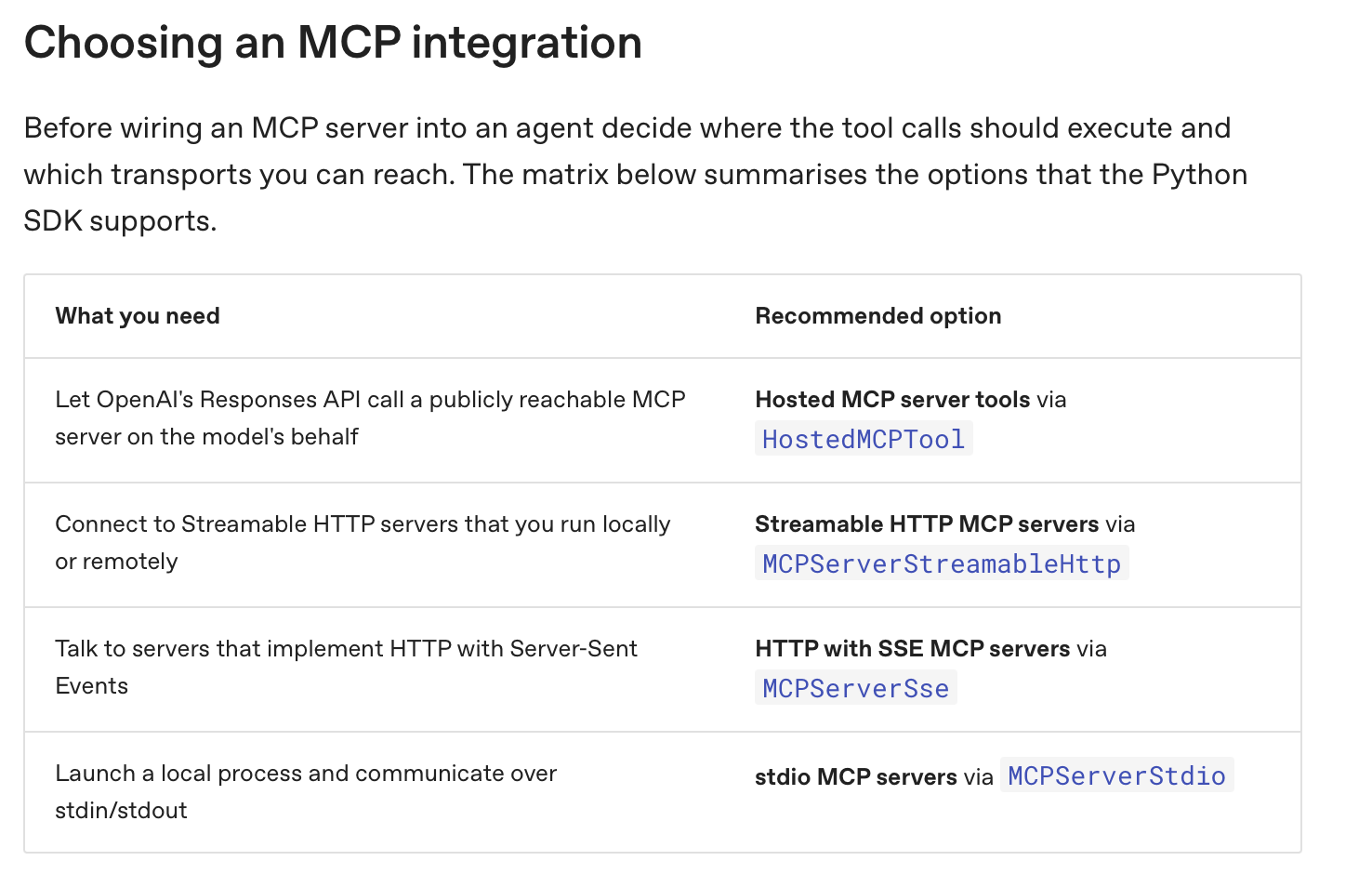Open the MCPServerStreamableHttp reference link
The width and height of the screenshot is (1372, 874).
[942, 563]
